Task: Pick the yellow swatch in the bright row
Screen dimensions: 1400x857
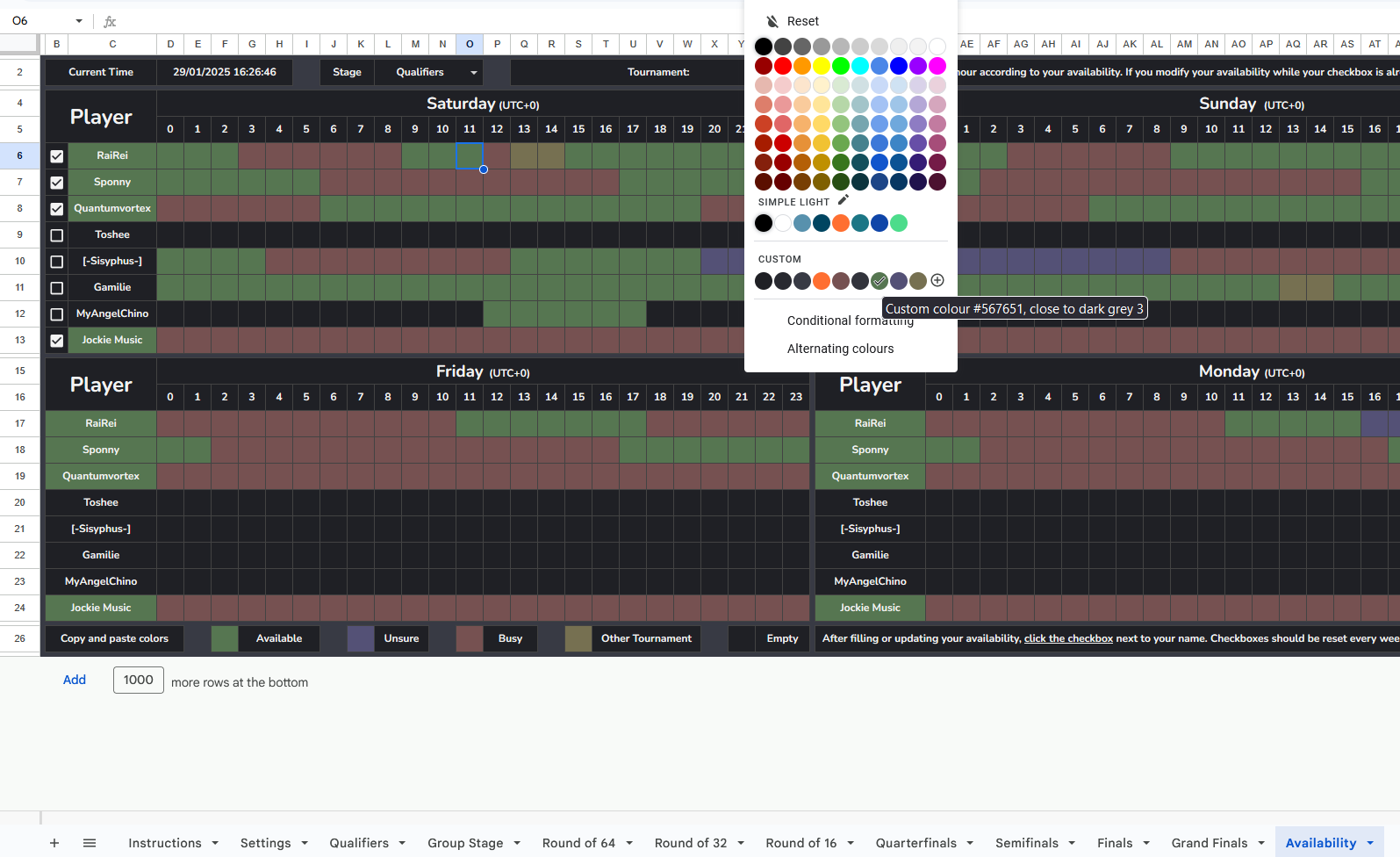Action: click(x=822, y=66)
